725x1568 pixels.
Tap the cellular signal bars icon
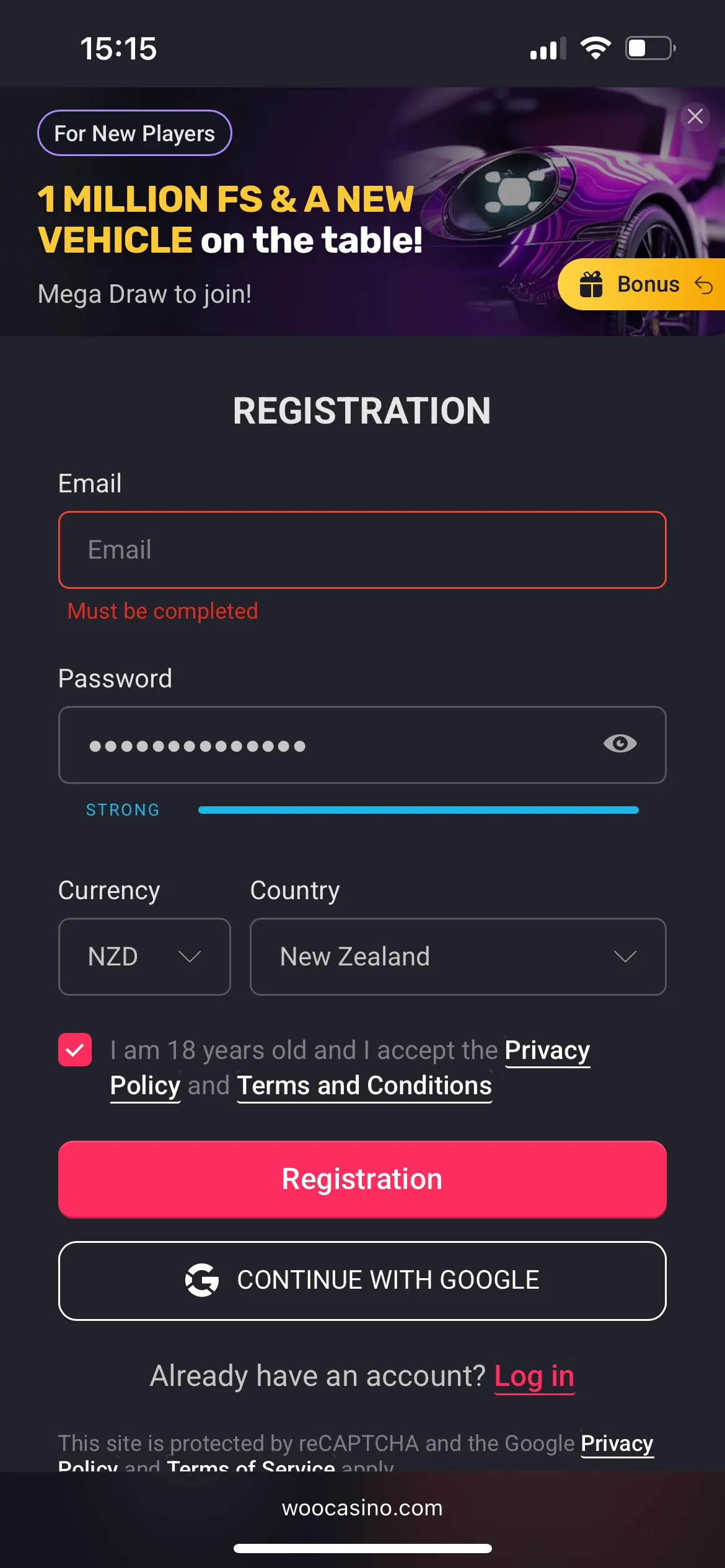(x=548, y=49)
